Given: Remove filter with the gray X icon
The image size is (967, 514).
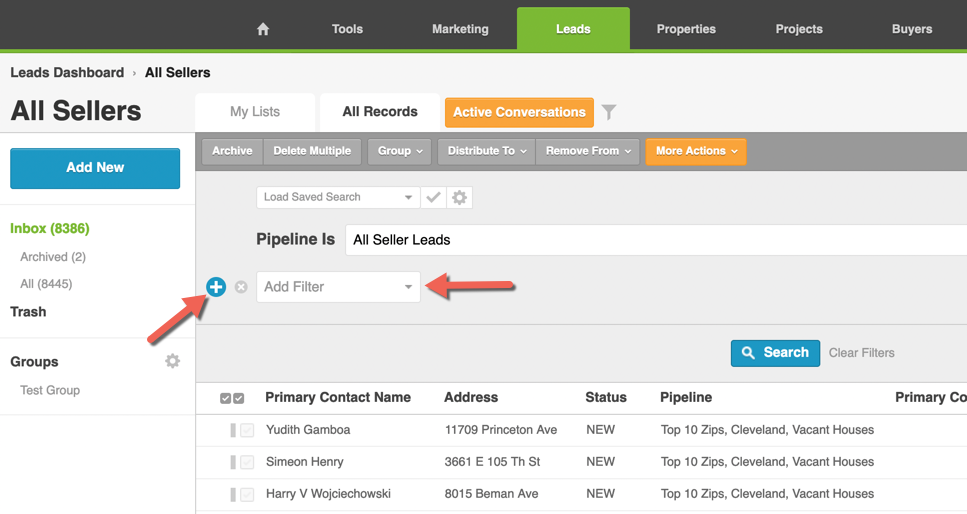Looking at the screenshot, I should (x=241, y=287).
